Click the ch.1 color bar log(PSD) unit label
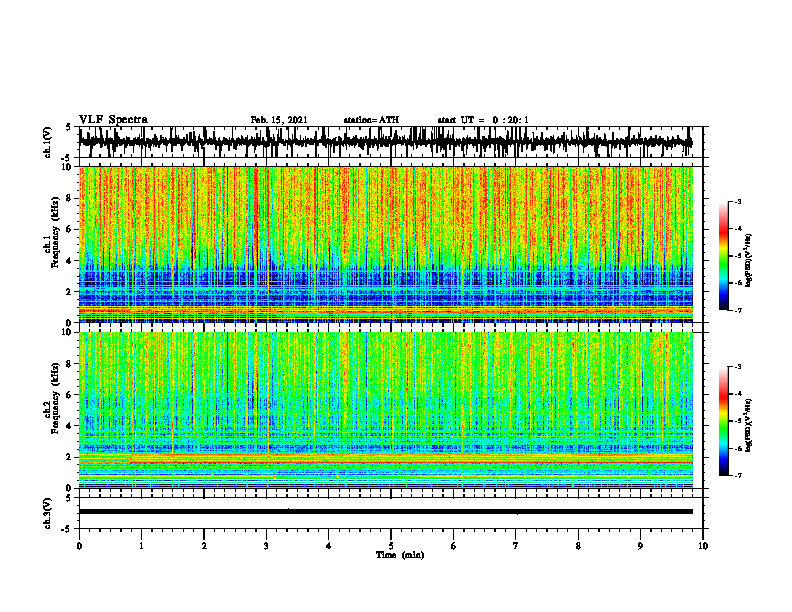 (x=749, y=260)
